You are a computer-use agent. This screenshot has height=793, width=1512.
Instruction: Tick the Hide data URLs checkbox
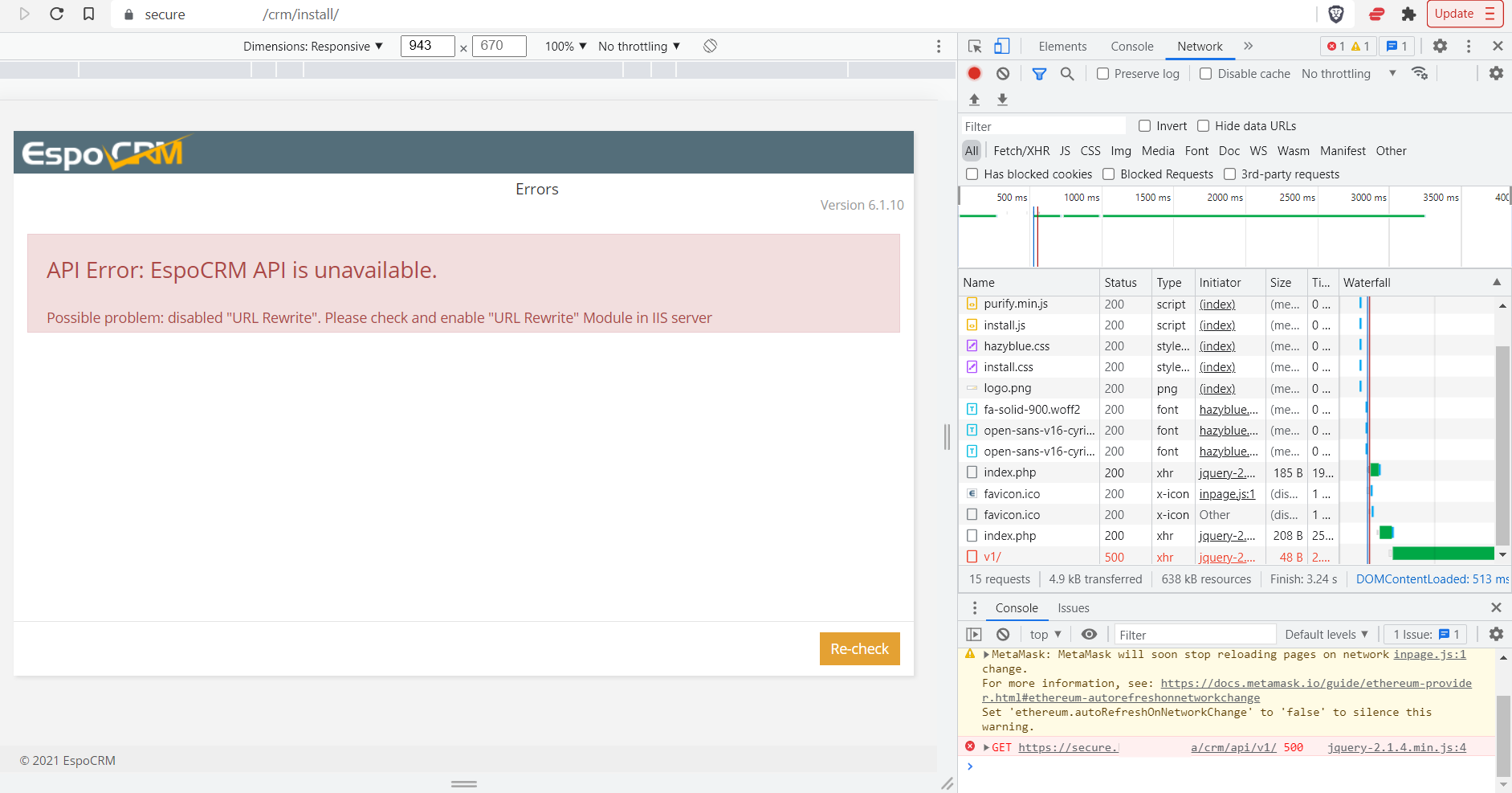[1203, 126]
